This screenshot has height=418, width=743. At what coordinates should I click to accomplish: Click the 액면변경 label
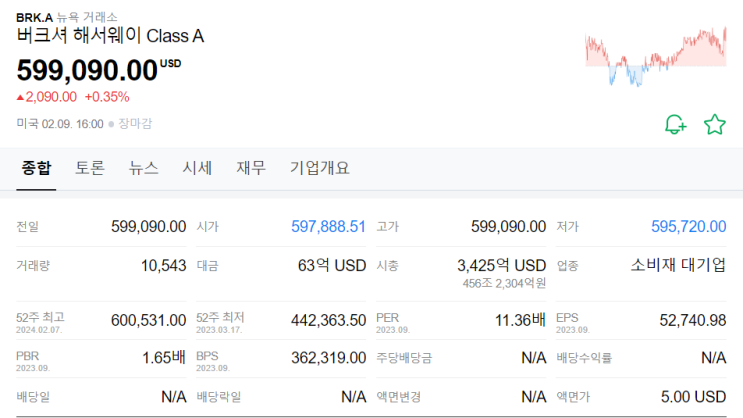(x=399, y=397)
